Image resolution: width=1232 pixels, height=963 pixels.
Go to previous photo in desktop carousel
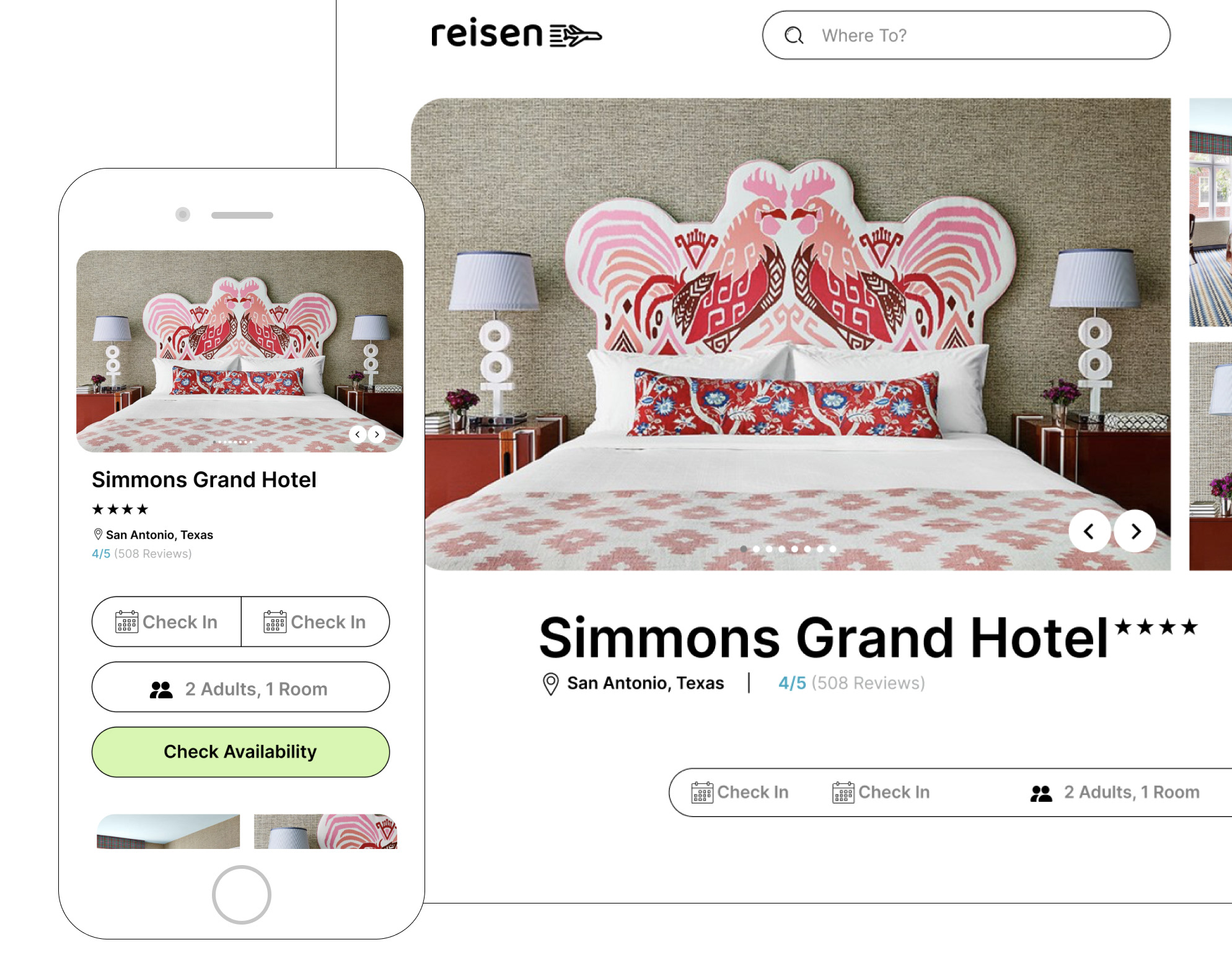click(x=1089, y=531)
